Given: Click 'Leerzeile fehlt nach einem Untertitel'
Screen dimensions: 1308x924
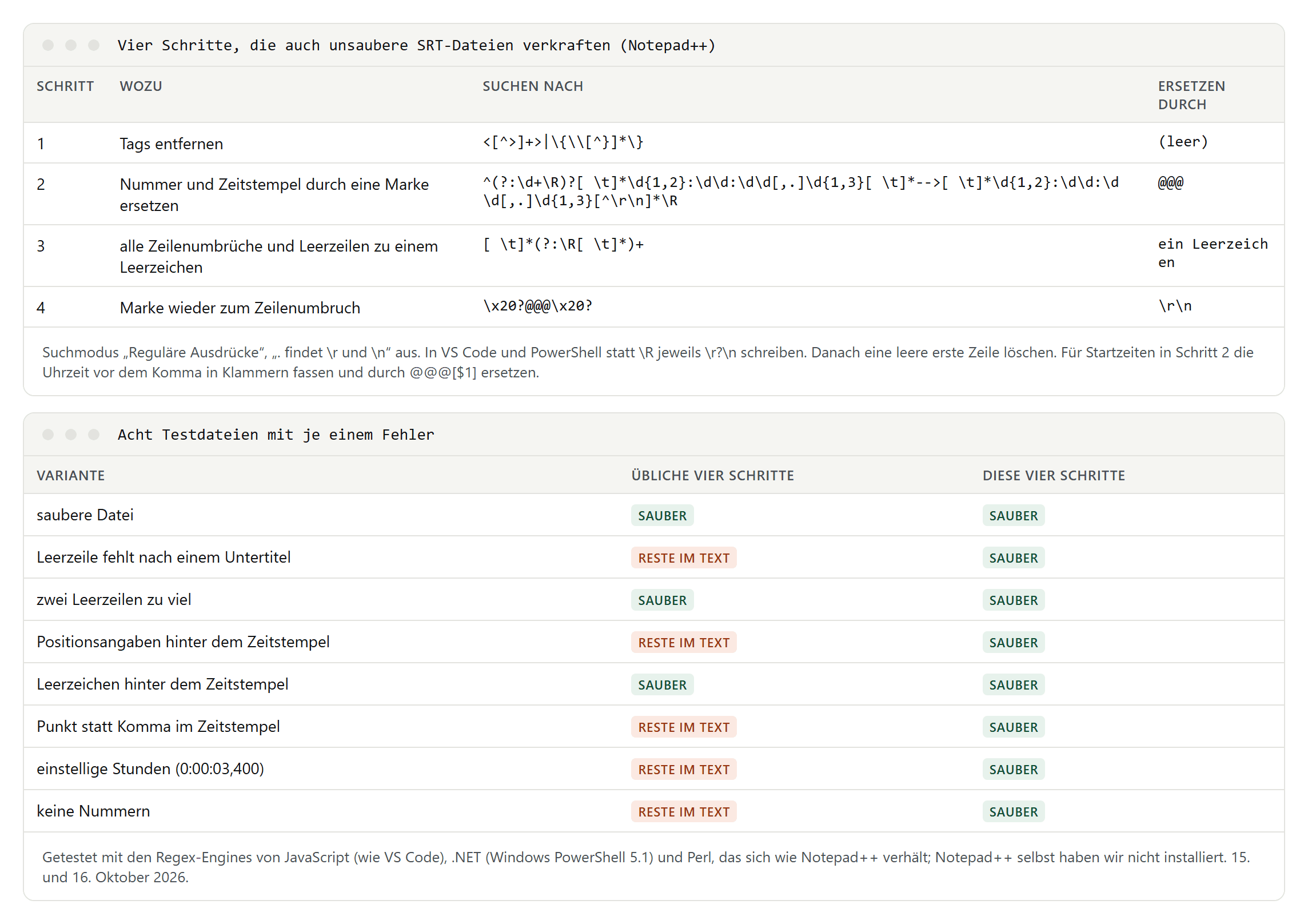Looking at the screenshot, I should [163, 557].
